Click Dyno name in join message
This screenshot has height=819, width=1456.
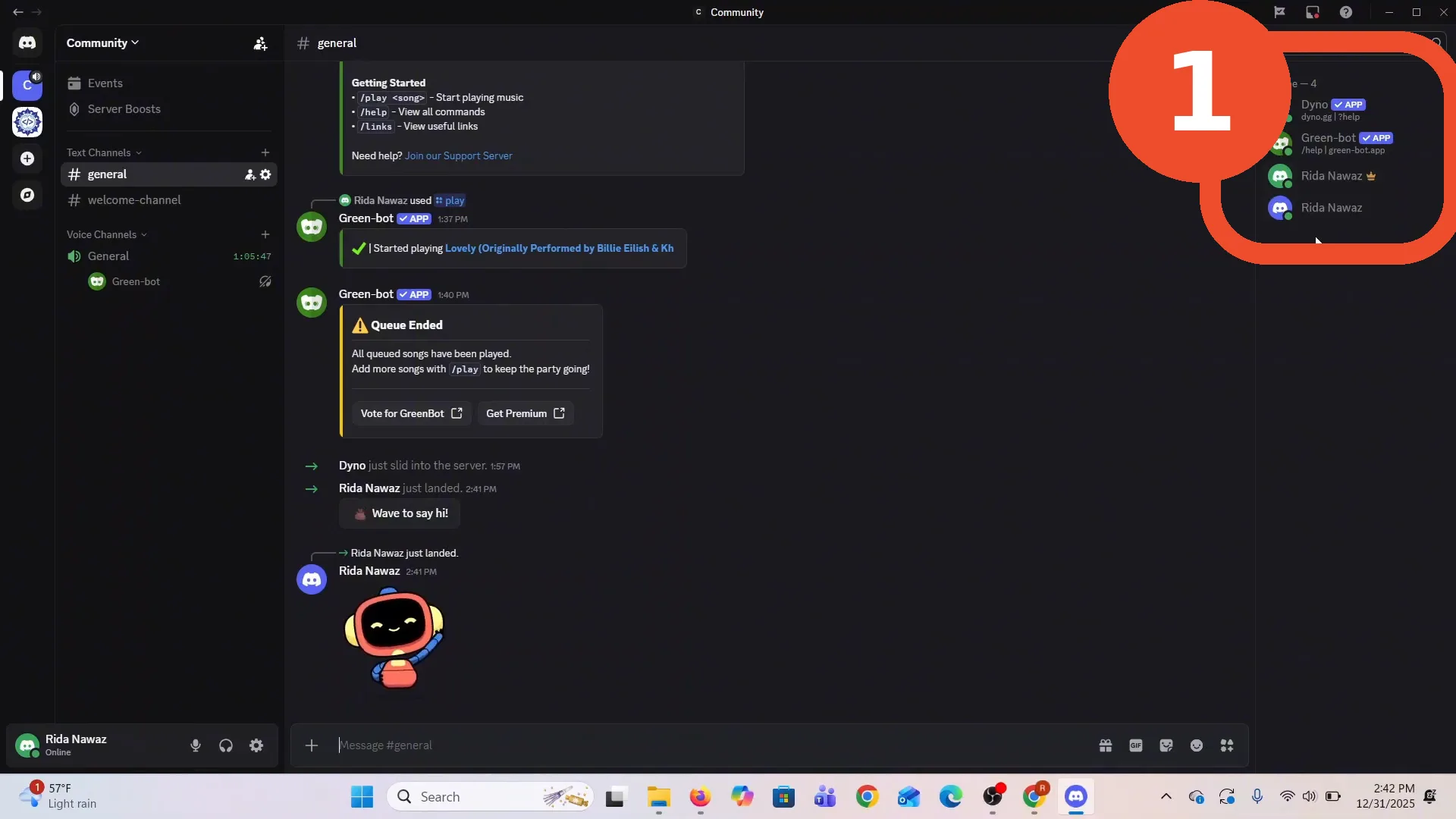pyautogui.click(x=352, y=466)
